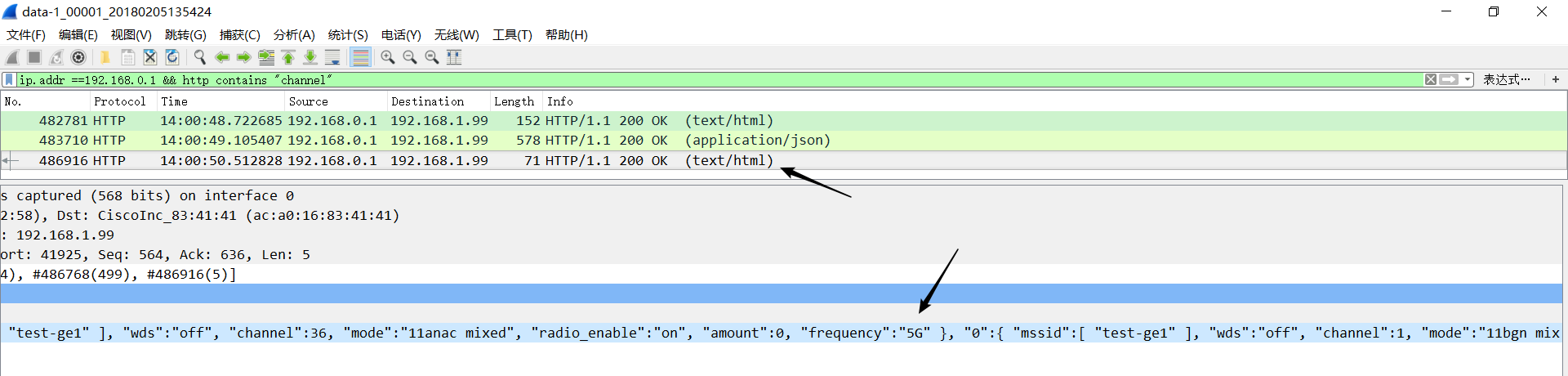Viewport: 1568px width, 376px height.
Task: Select packet 482781 row
Action: [784, 121]
